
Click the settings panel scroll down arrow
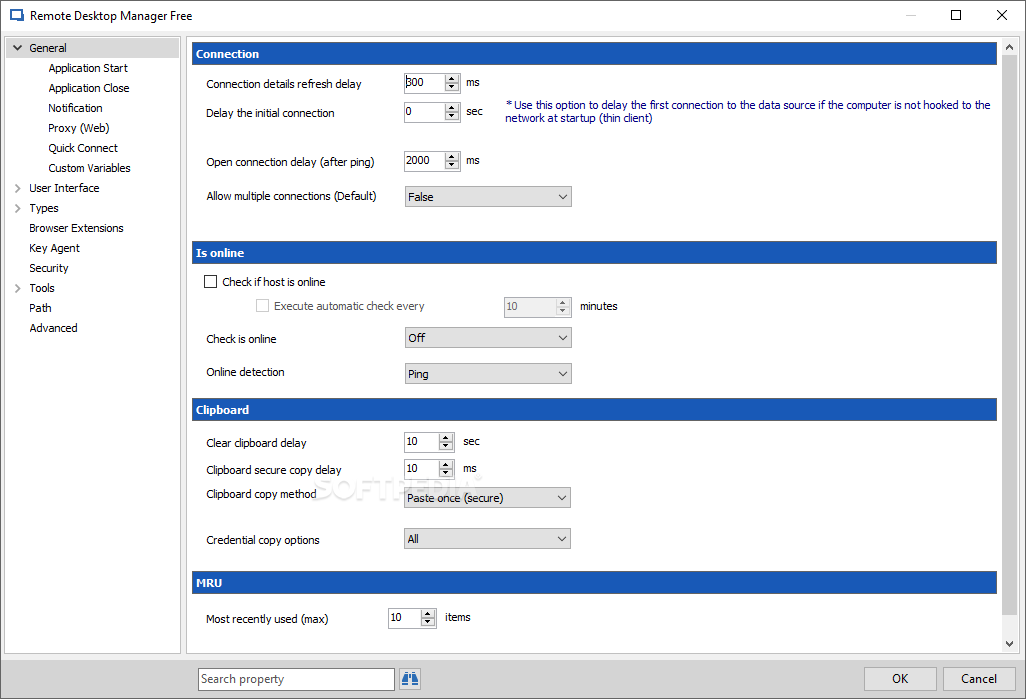coord(1009,644)
